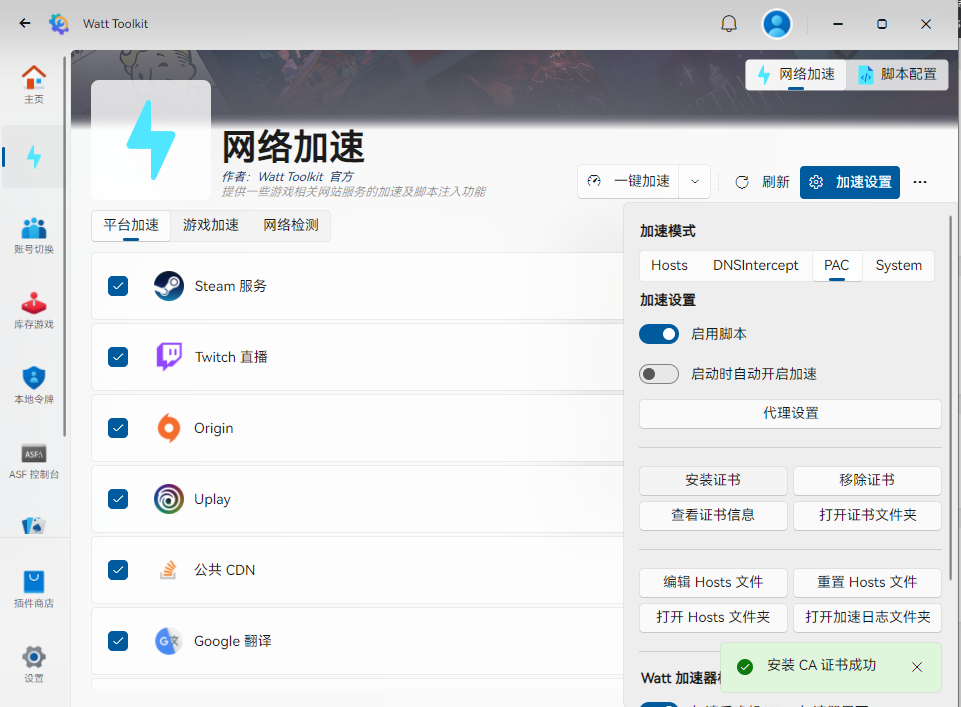Select the DNSIntercept acceleration mode

[x=755, y=266]
